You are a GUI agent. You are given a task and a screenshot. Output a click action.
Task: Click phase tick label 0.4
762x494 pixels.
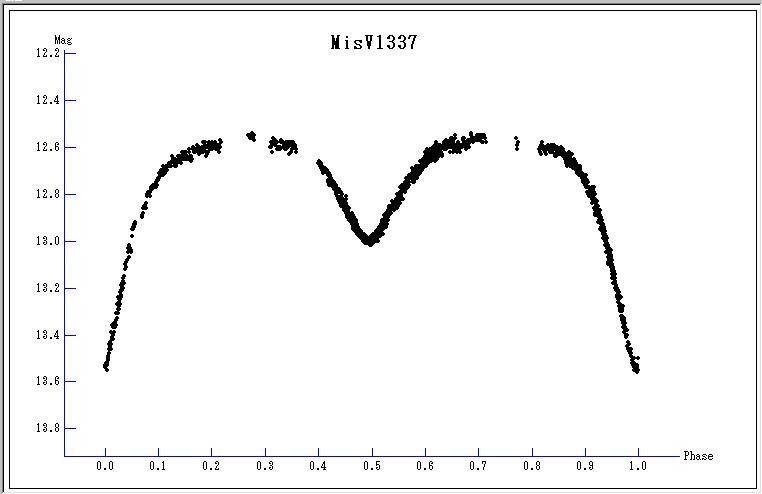coord(318,466)
